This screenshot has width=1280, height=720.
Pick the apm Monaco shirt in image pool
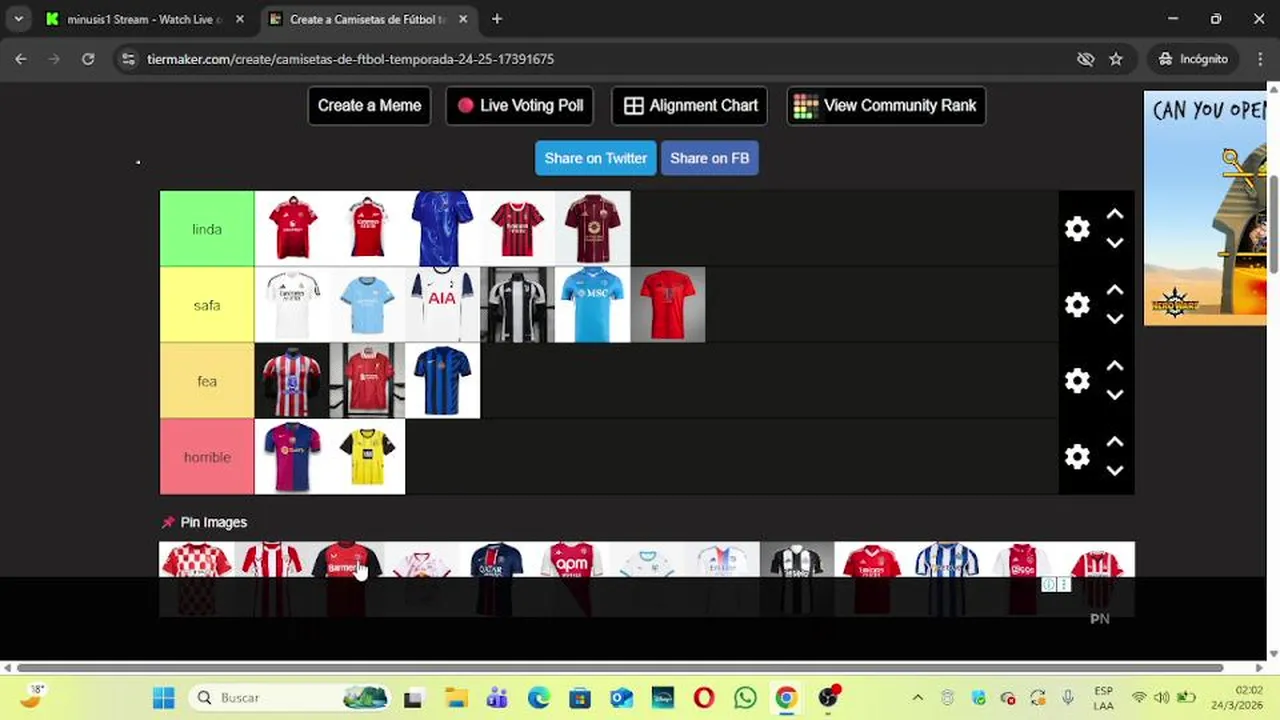click(572, 579)
